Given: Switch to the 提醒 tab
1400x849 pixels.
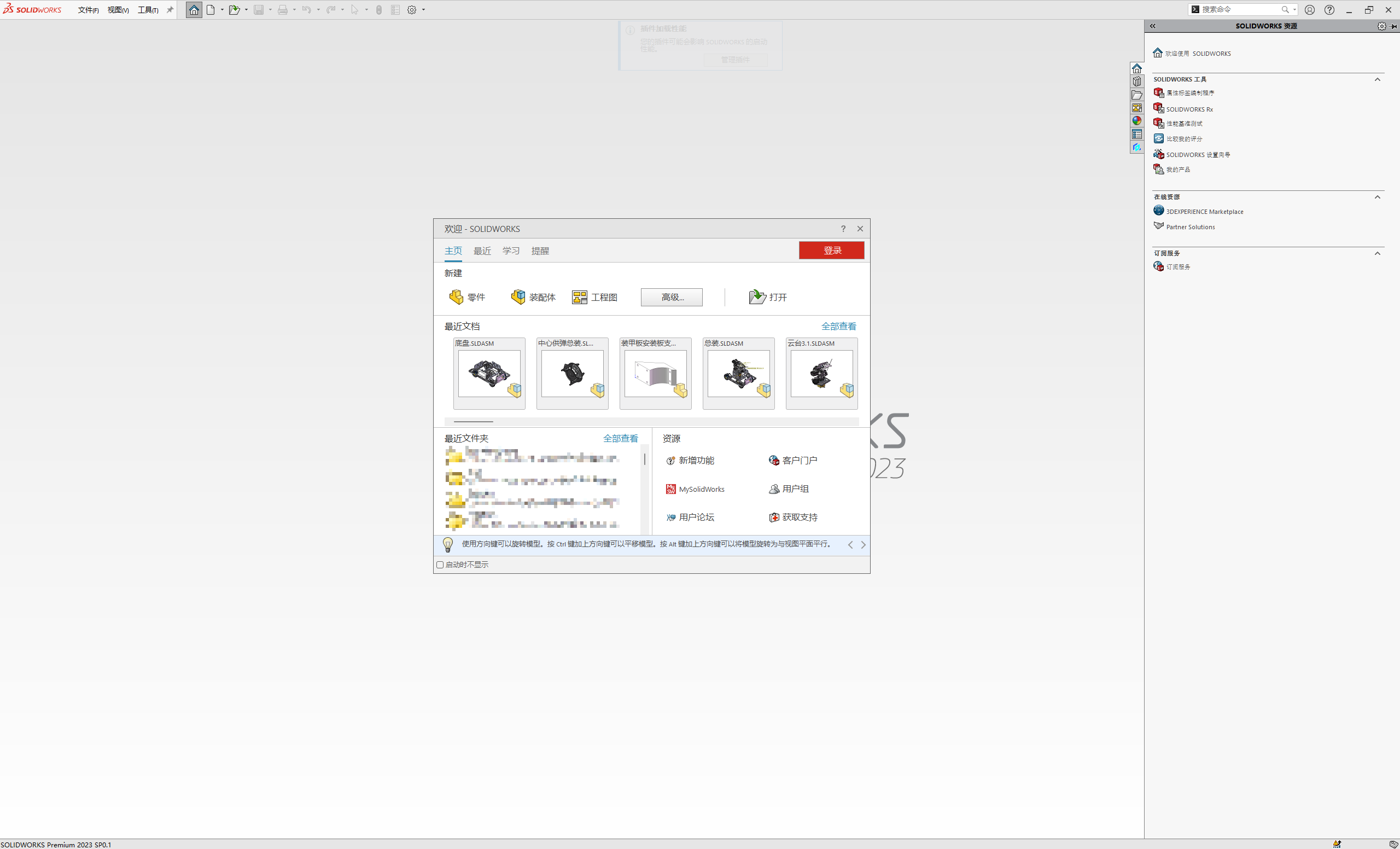Looking at the screenshot, I should point(540,251).
